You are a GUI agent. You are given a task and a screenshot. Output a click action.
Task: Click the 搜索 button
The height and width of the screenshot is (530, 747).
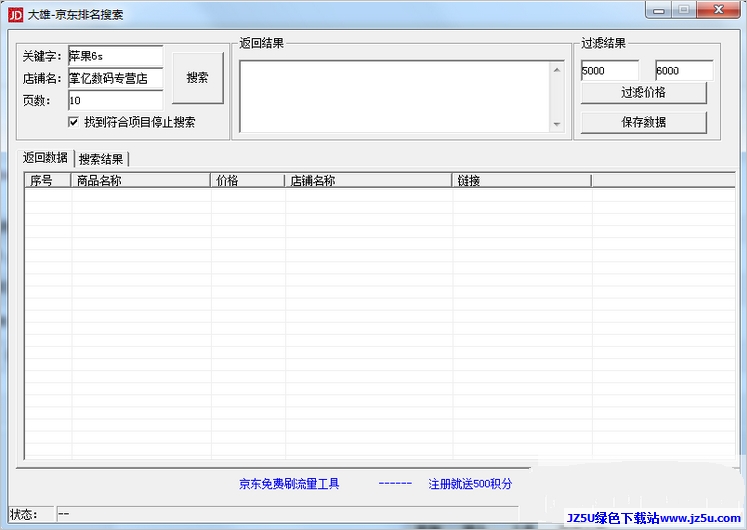click(x=198, y=78)
